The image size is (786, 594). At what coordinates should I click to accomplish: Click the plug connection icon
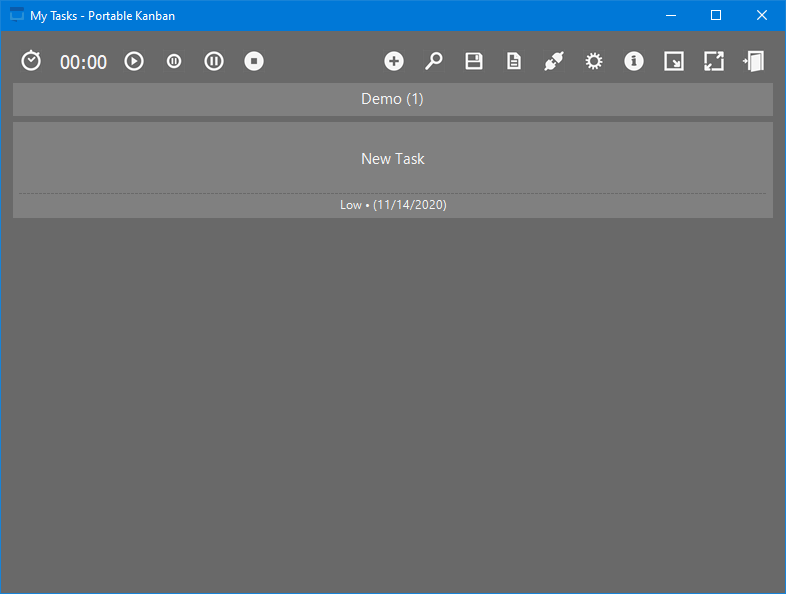554,61
